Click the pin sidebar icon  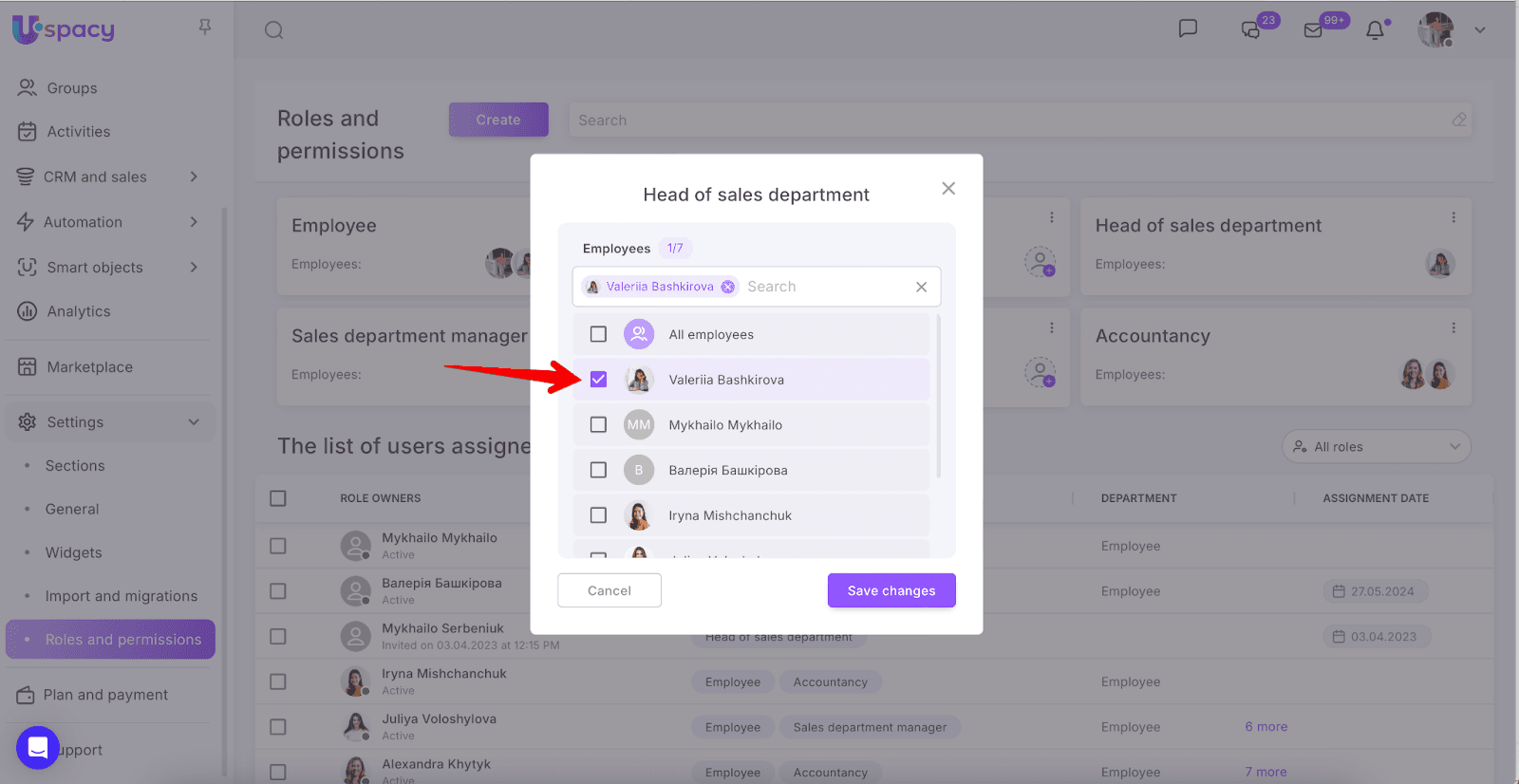tap(205, 28)
